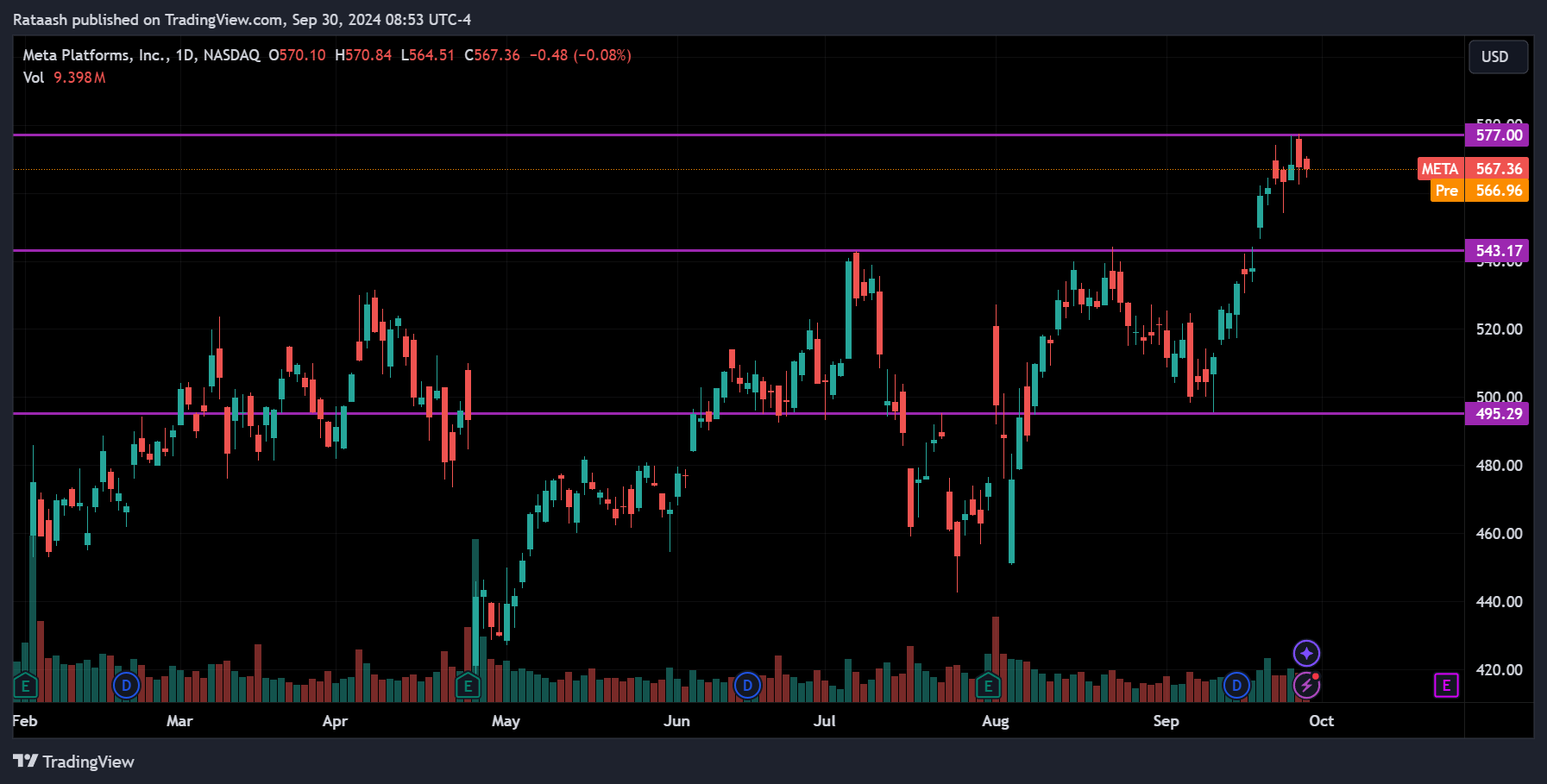Click the high value H570.84
The height and width of the screenshot is (784, 1547).
pos(363,55)
